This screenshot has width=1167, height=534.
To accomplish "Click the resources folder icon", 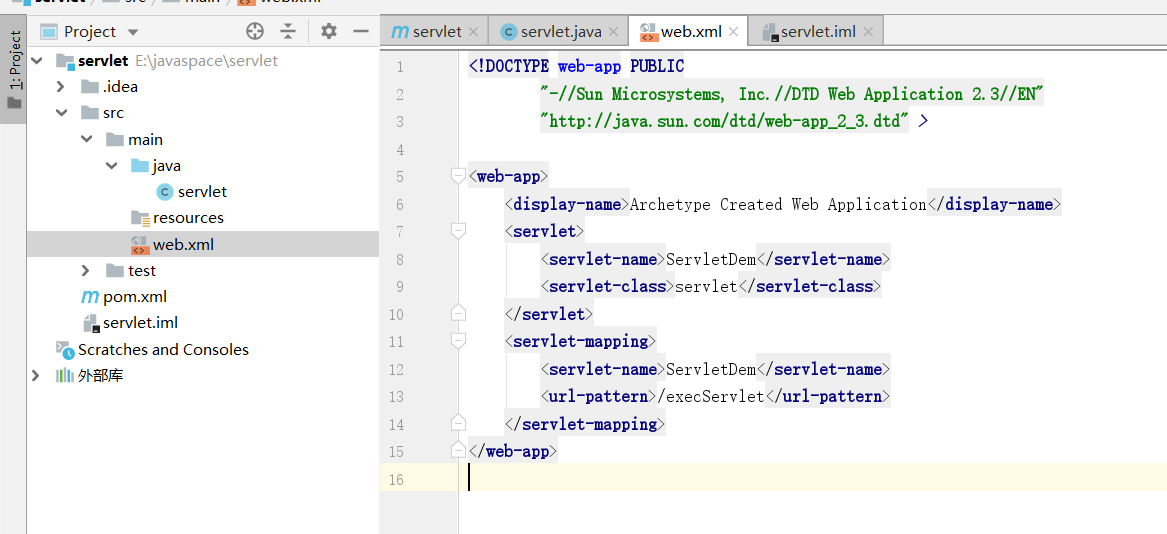I will [x=140, y=217].
